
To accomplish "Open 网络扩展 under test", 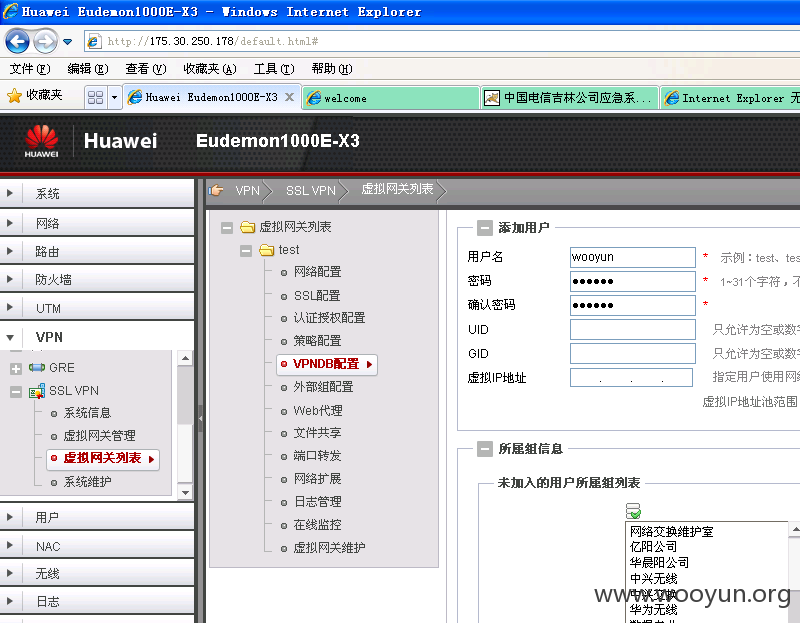I will [x=317, y=479].
